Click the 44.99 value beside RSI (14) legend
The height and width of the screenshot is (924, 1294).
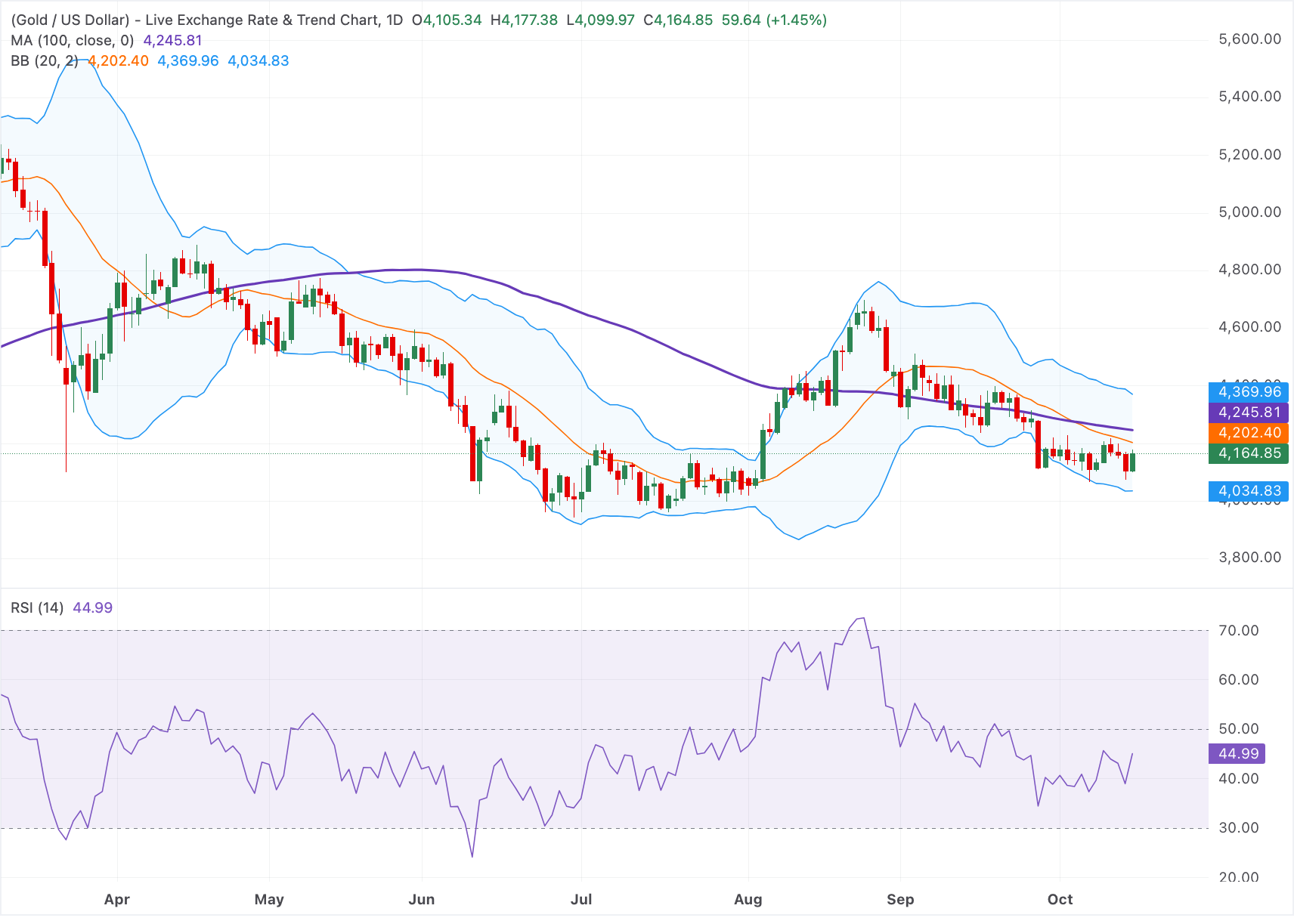coord(92,607)
